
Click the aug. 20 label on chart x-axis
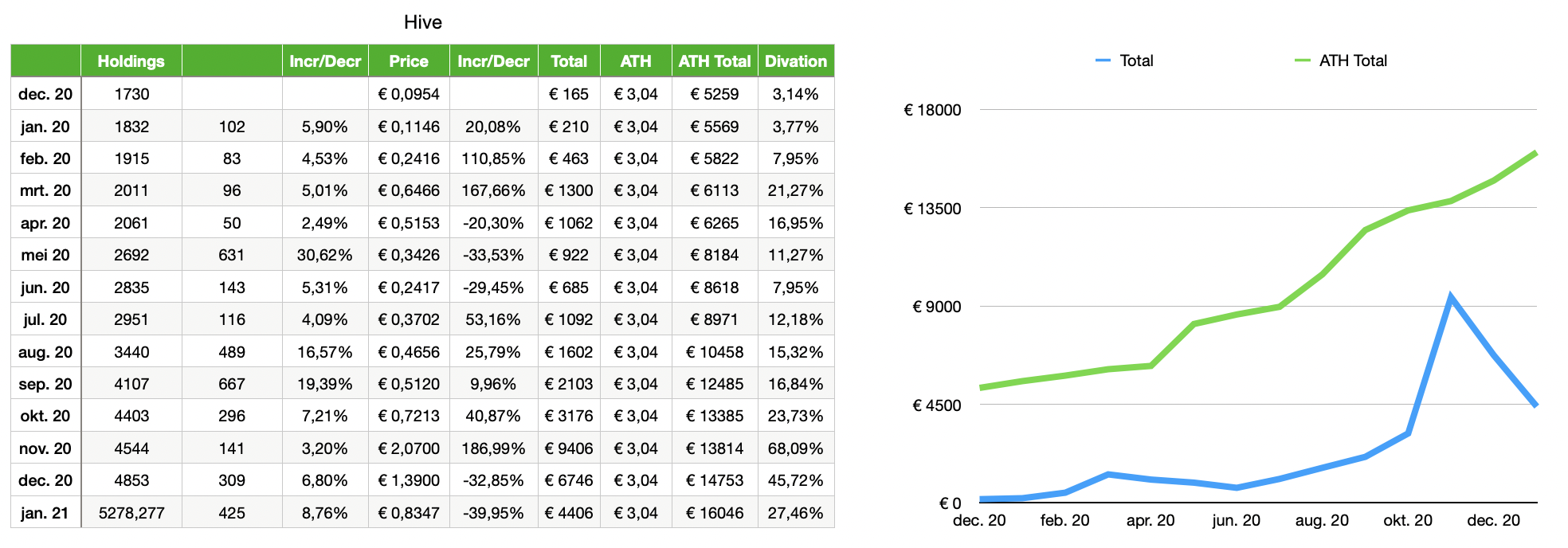click(1322, 520)
